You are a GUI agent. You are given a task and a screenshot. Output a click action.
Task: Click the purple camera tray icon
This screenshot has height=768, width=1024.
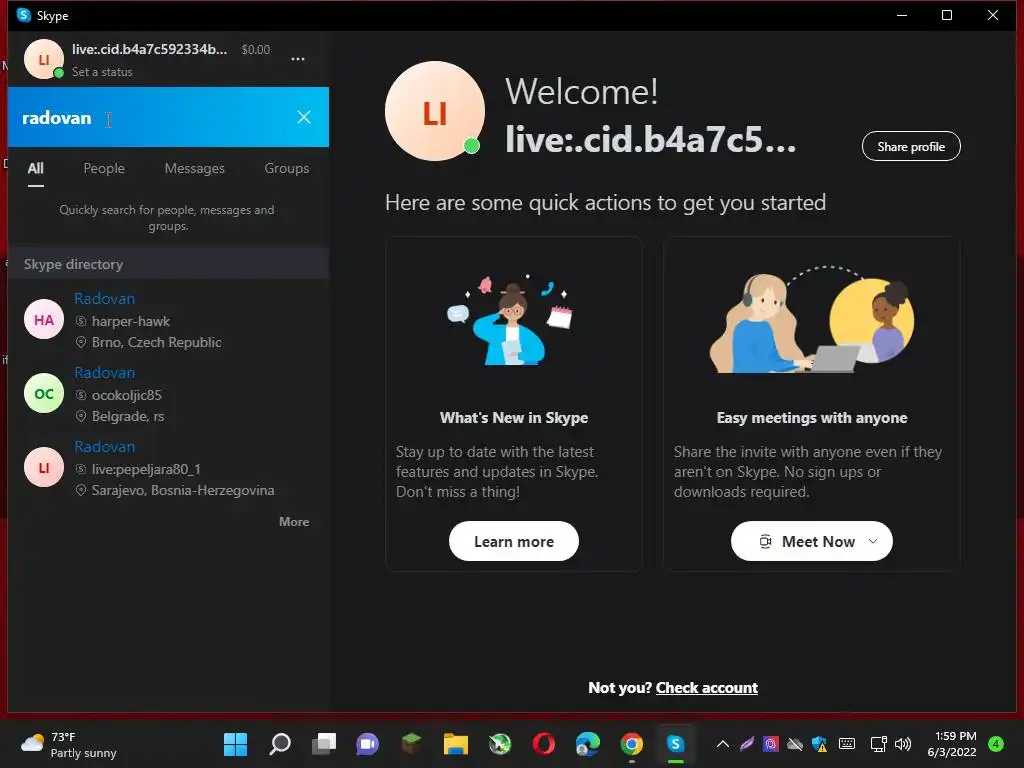[771, 744]
